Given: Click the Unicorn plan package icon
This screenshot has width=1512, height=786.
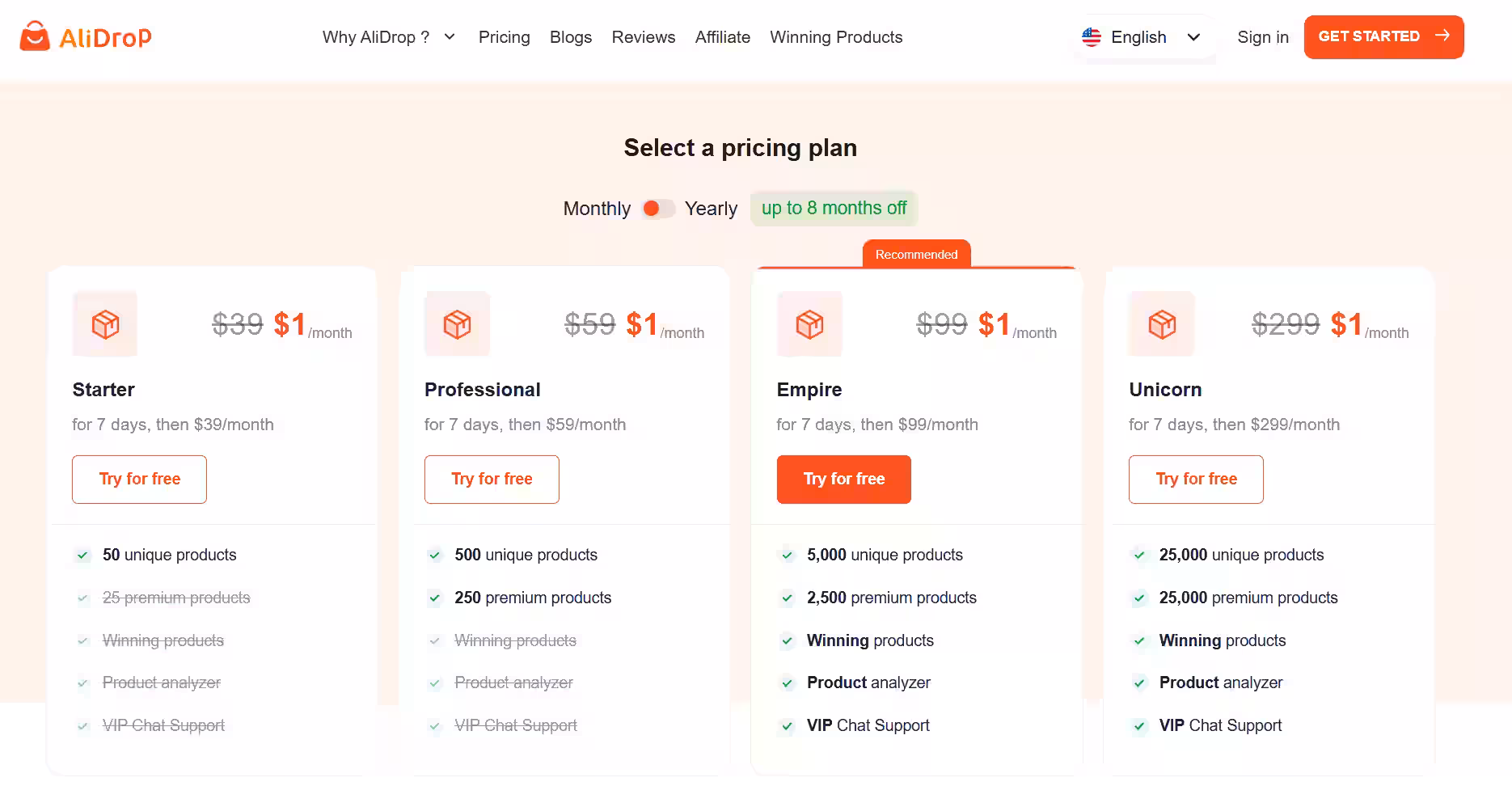Looking at the screenshot, I should click(x=1161, y=323).
